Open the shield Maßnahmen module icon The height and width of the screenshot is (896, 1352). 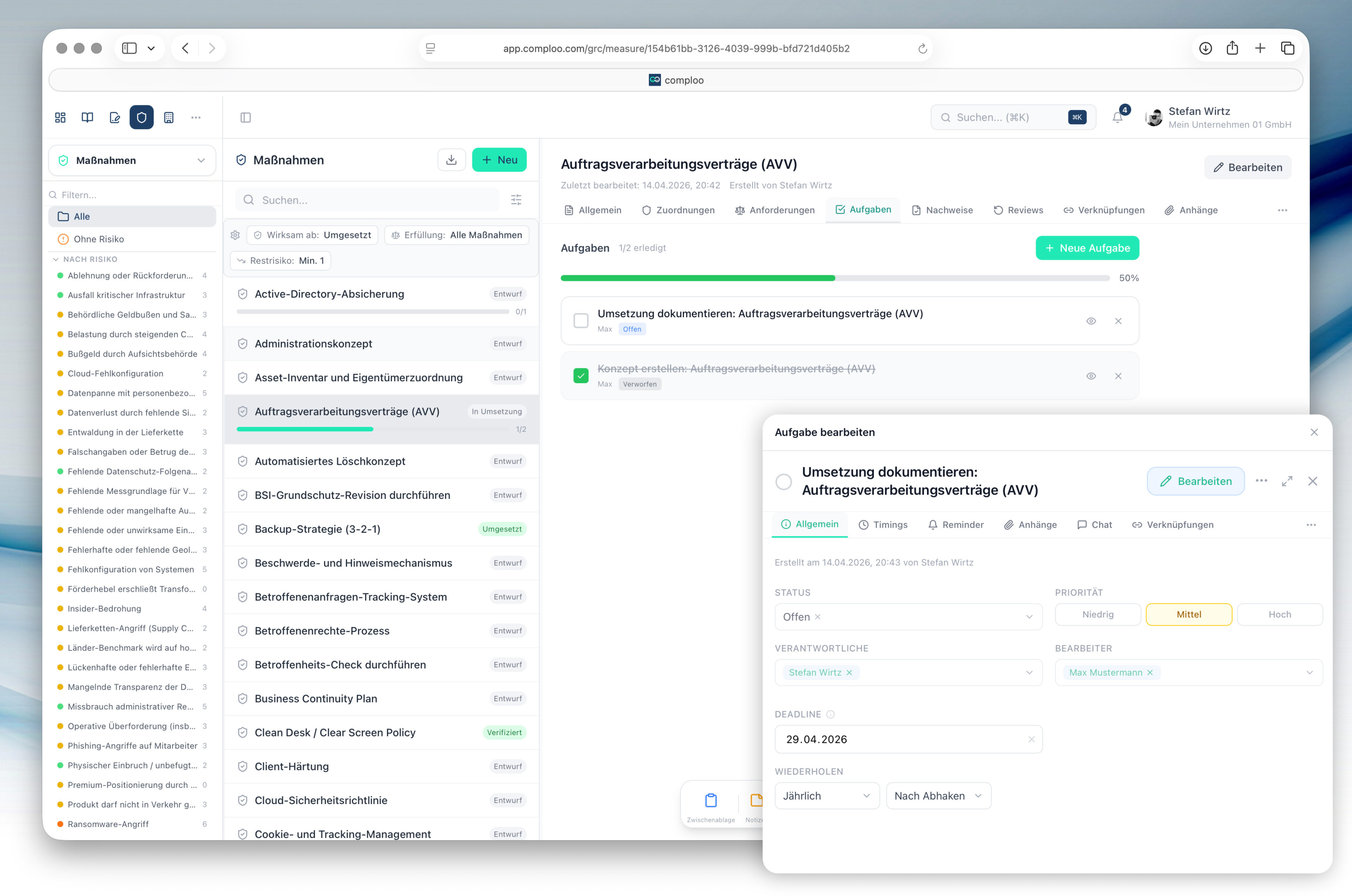pos(141,117)
